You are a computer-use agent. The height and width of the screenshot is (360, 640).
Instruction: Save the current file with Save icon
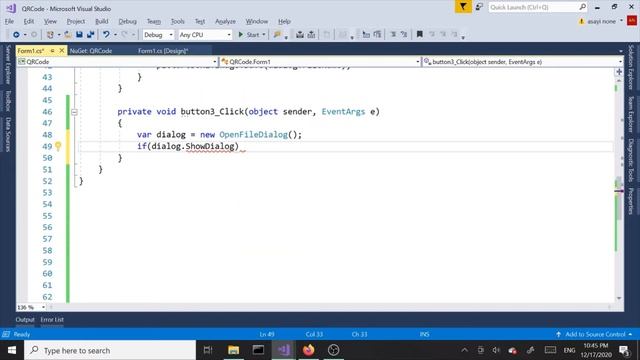[x=79, y=35]
